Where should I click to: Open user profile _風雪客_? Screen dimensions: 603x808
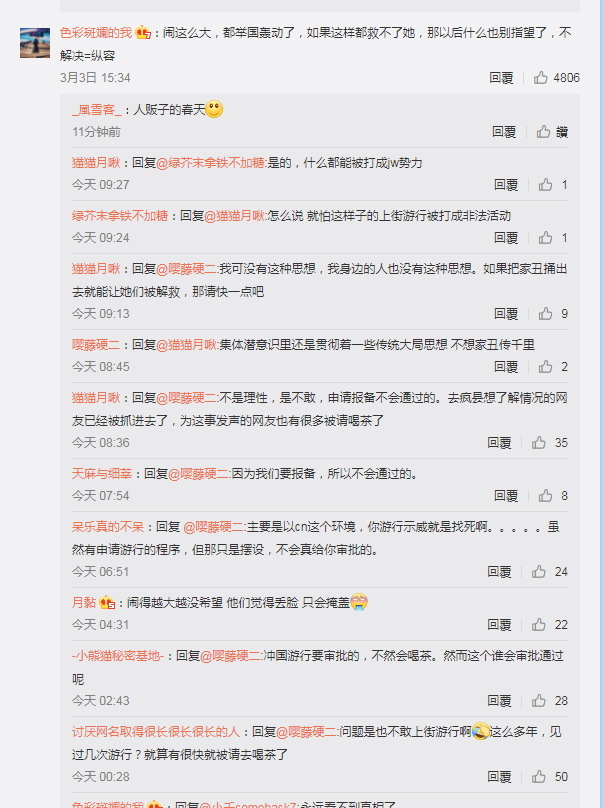[x=97, y=110]
